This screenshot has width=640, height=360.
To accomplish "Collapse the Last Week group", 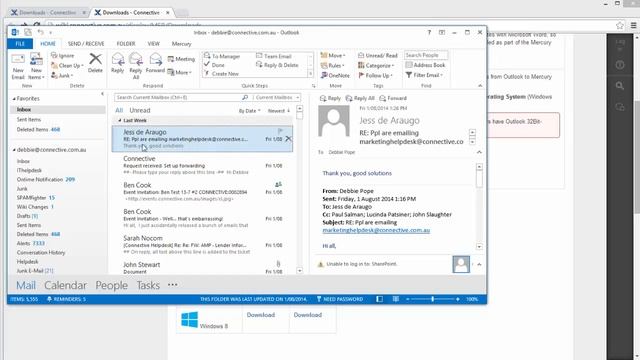I will coord(120,120).
